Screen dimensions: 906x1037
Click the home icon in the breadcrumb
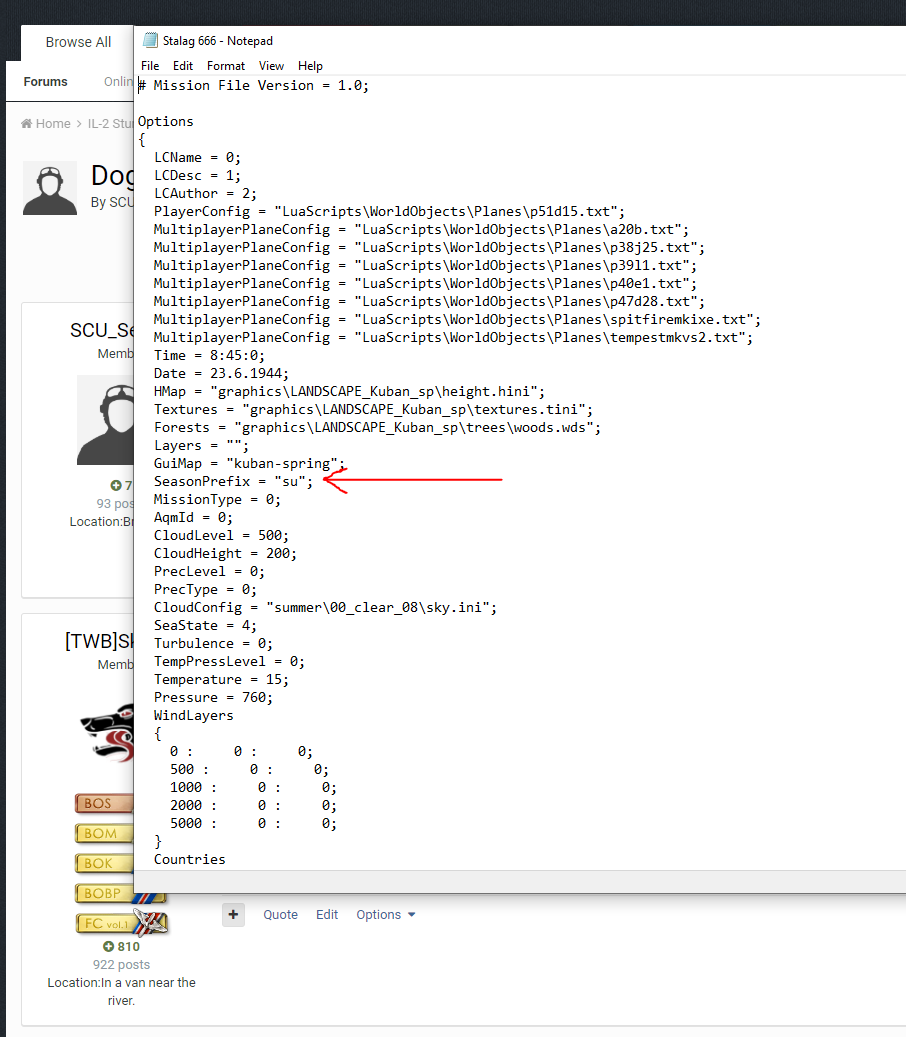point(26,124)
